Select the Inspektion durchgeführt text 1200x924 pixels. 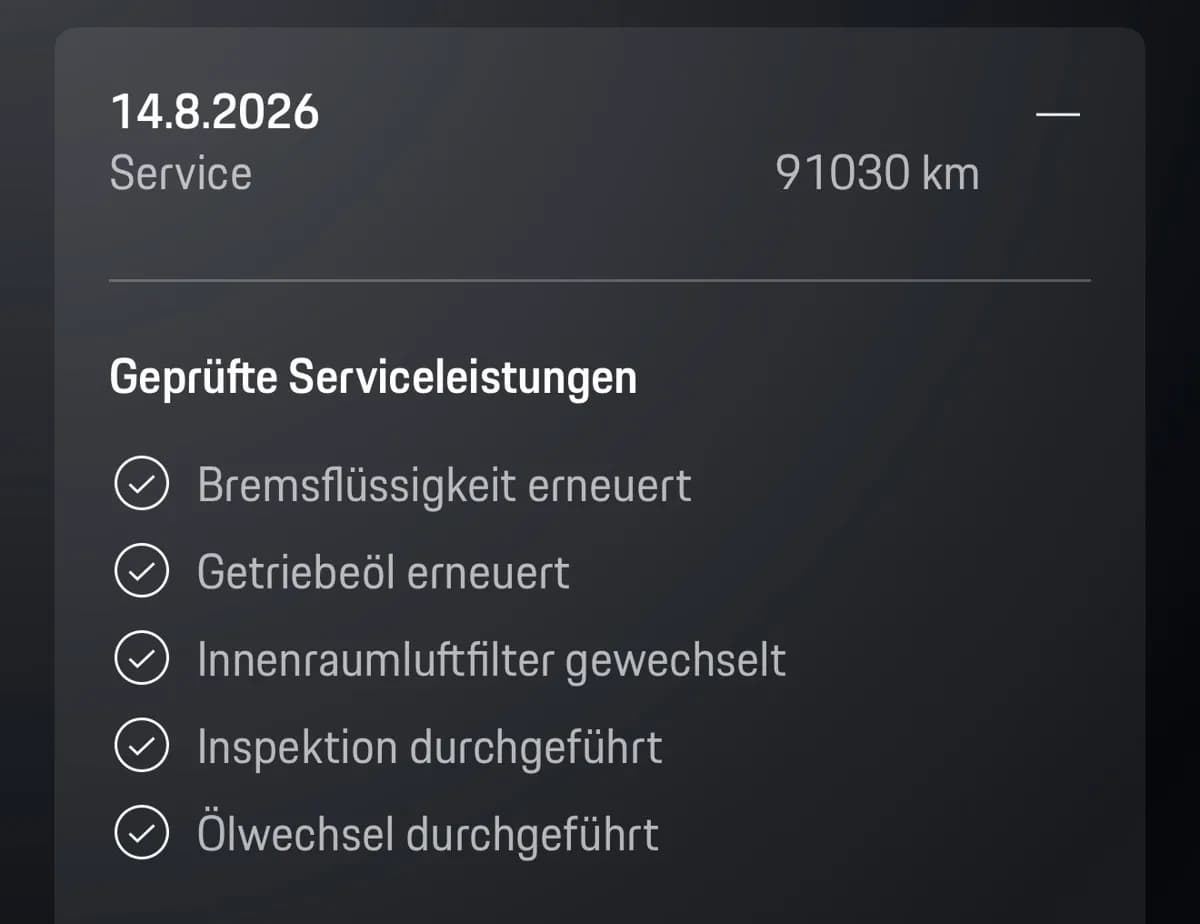(x=429, y=748)
